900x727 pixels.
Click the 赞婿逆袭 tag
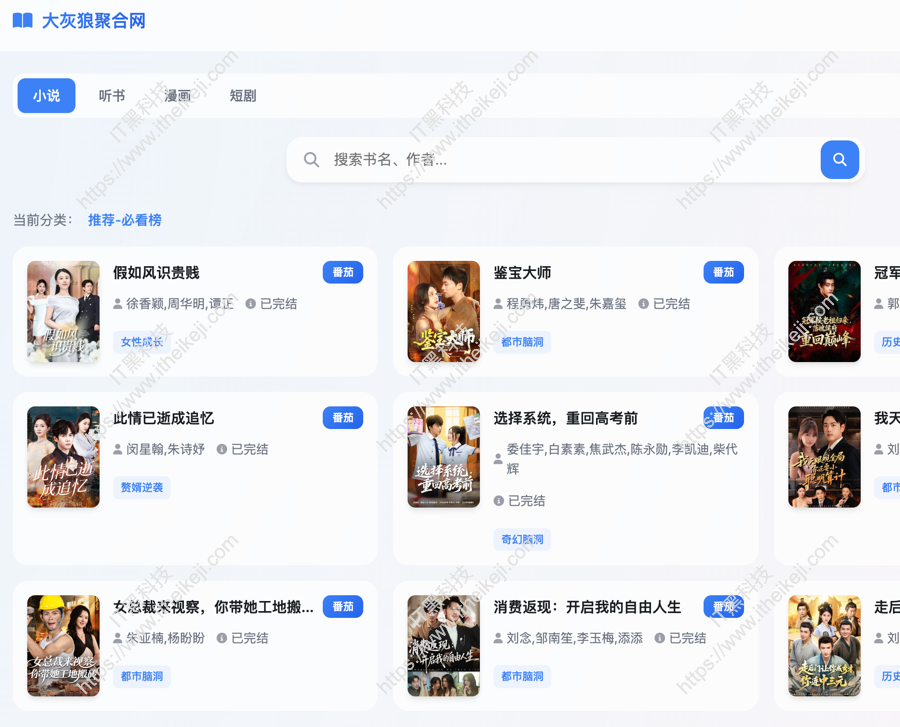tap(141, 487)
